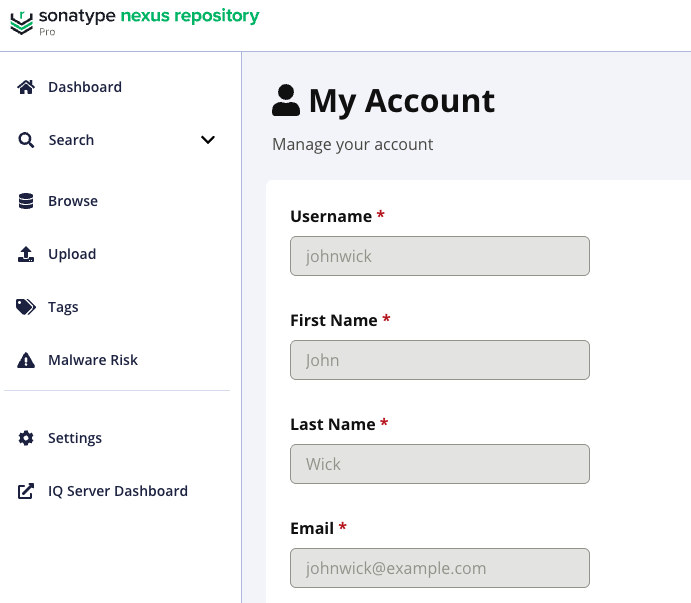Image resolution: width=691 pixels, height=603 pixels.
Task: Click the Upload arrow icon
Action: pos(26,254)
